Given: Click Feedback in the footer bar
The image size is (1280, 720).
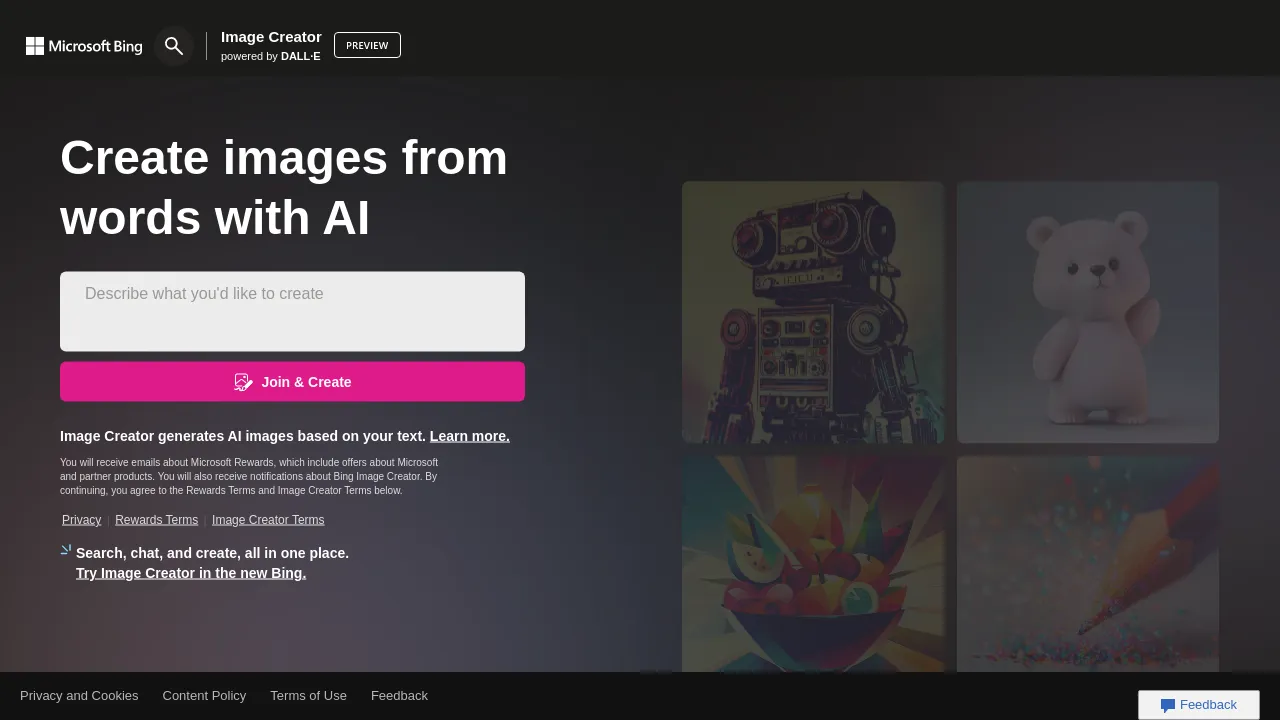Looking at the screenshot, I should click(x=399, y=695).
